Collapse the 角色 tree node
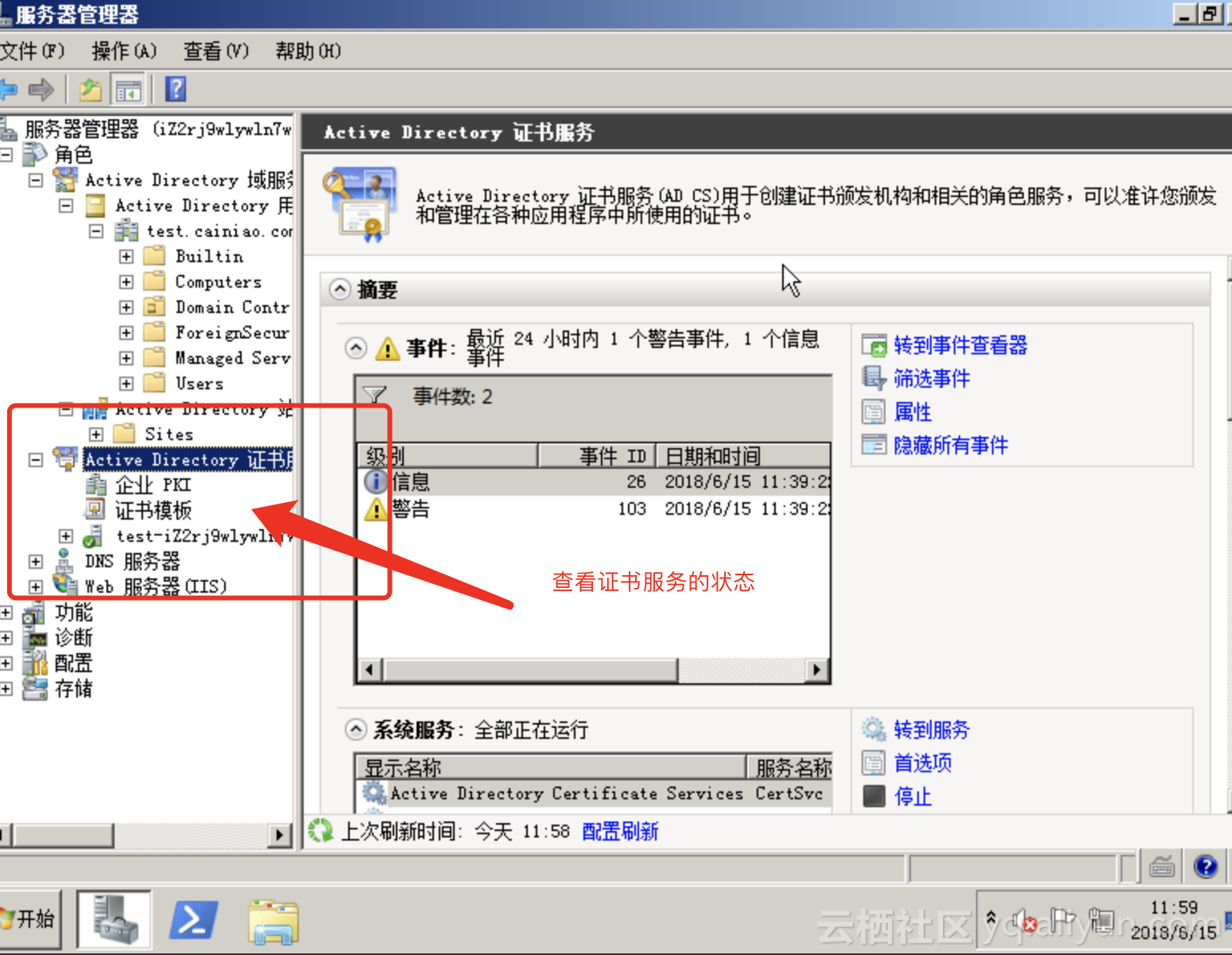Screen dimensions: 1232x955 tap(6, 154)
